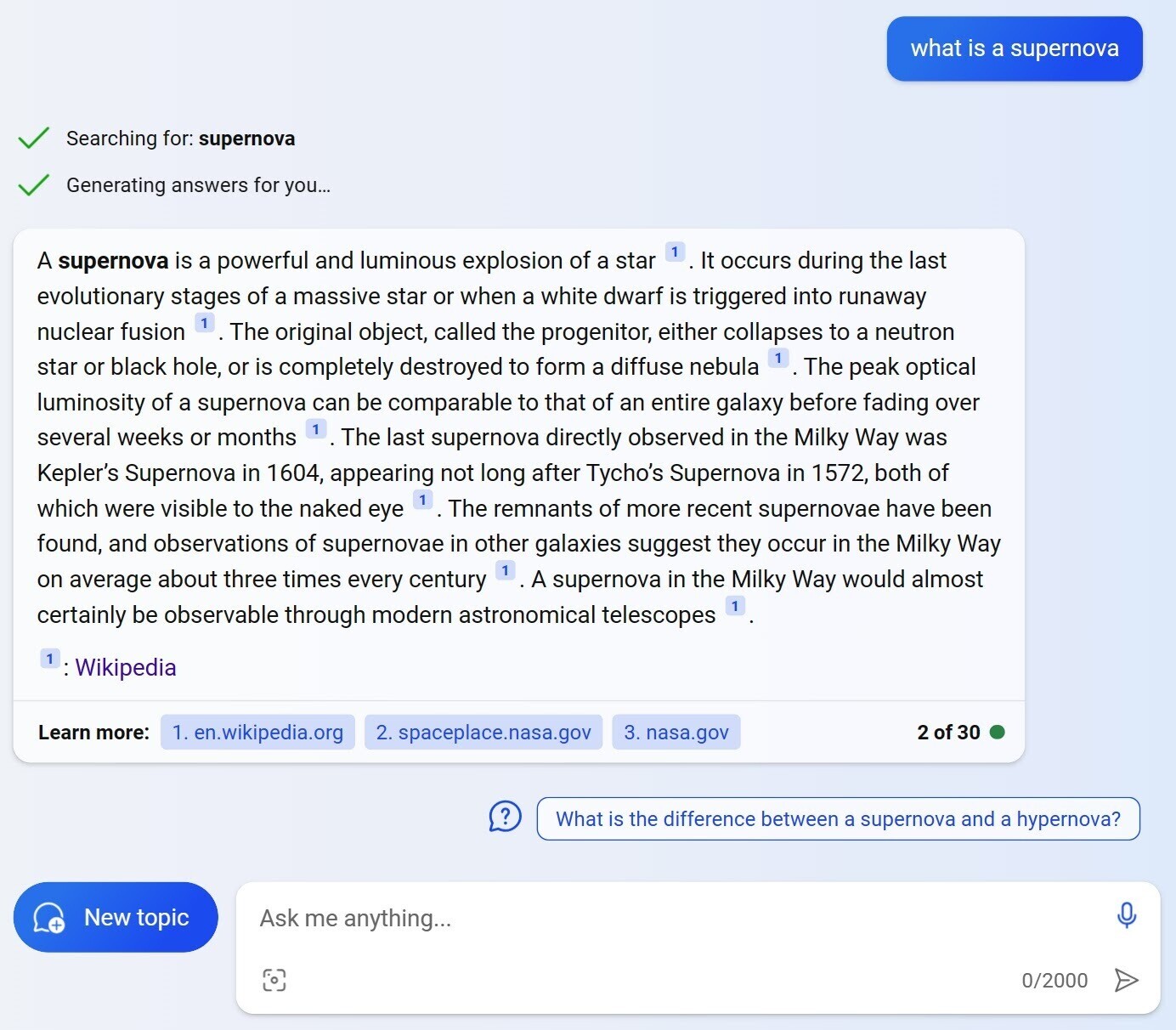Open the Wikipedia reference link
The width and height of the screenshot is (1176, 1030).
coord(125,667)
